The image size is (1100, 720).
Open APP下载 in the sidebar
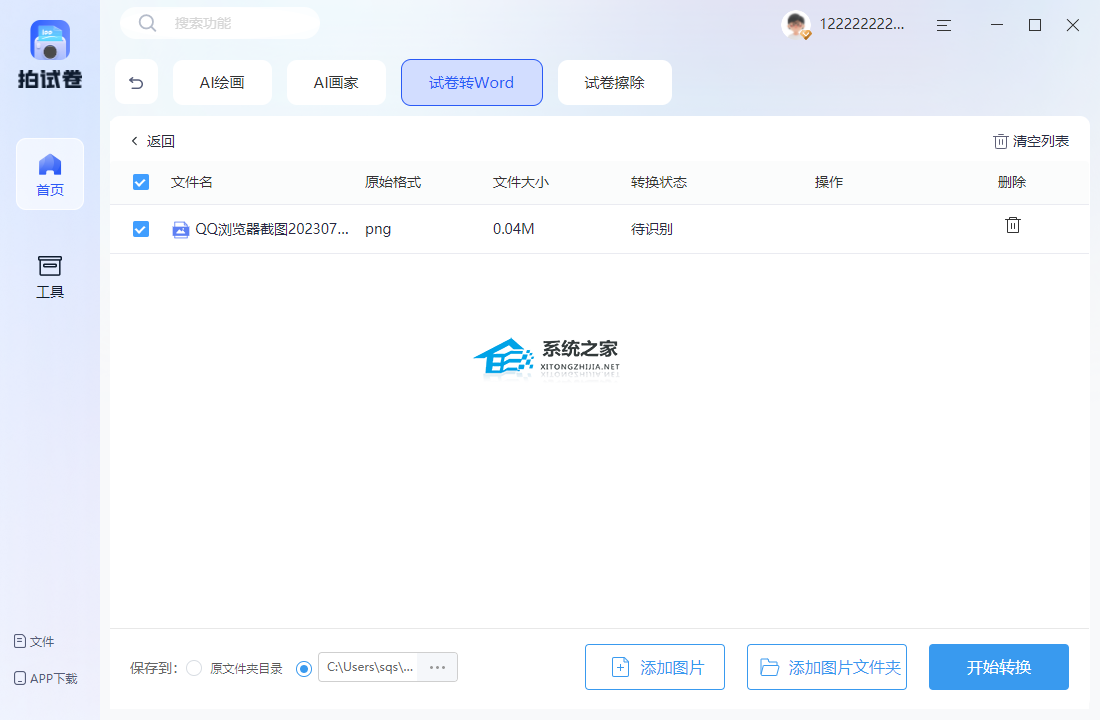click(45, 678)
